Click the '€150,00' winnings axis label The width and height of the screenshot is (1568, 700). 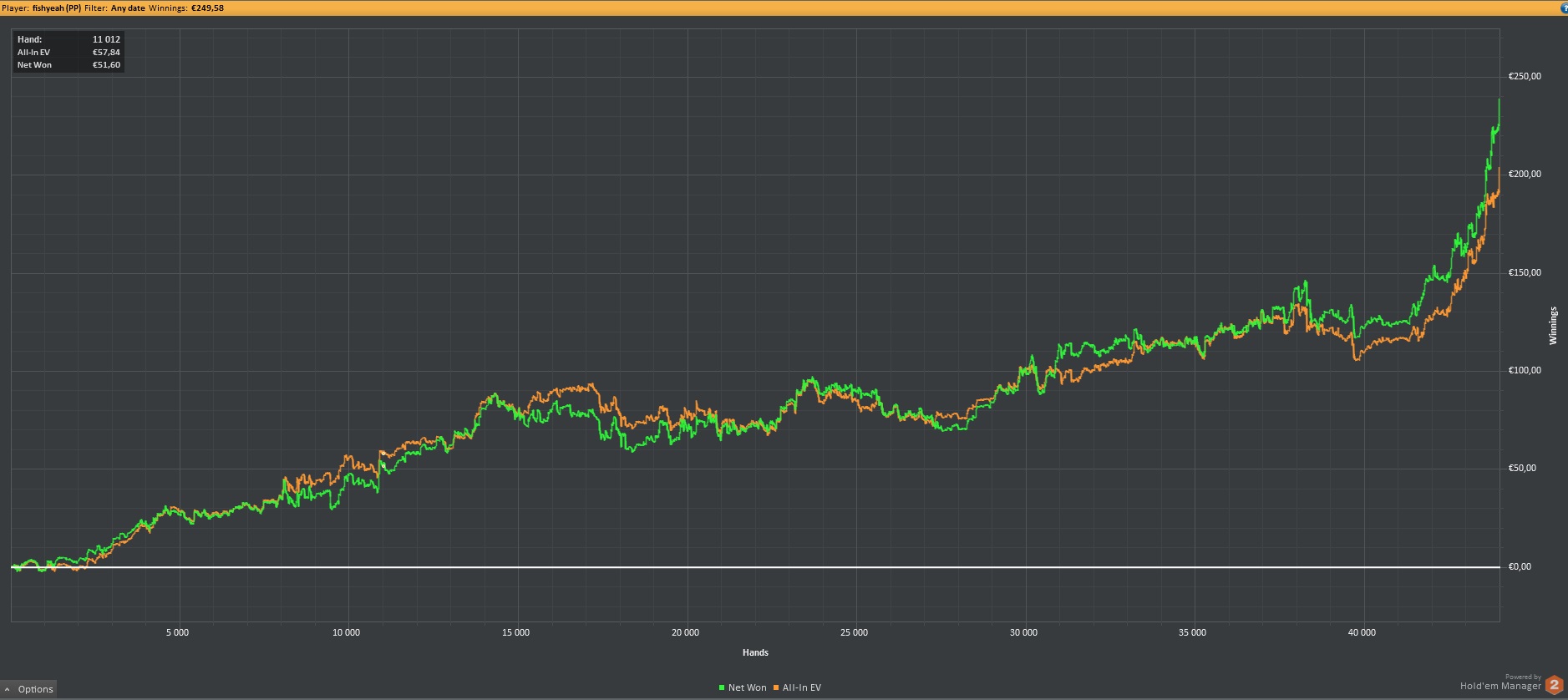pyautogui.click(x=1525, y=272)
